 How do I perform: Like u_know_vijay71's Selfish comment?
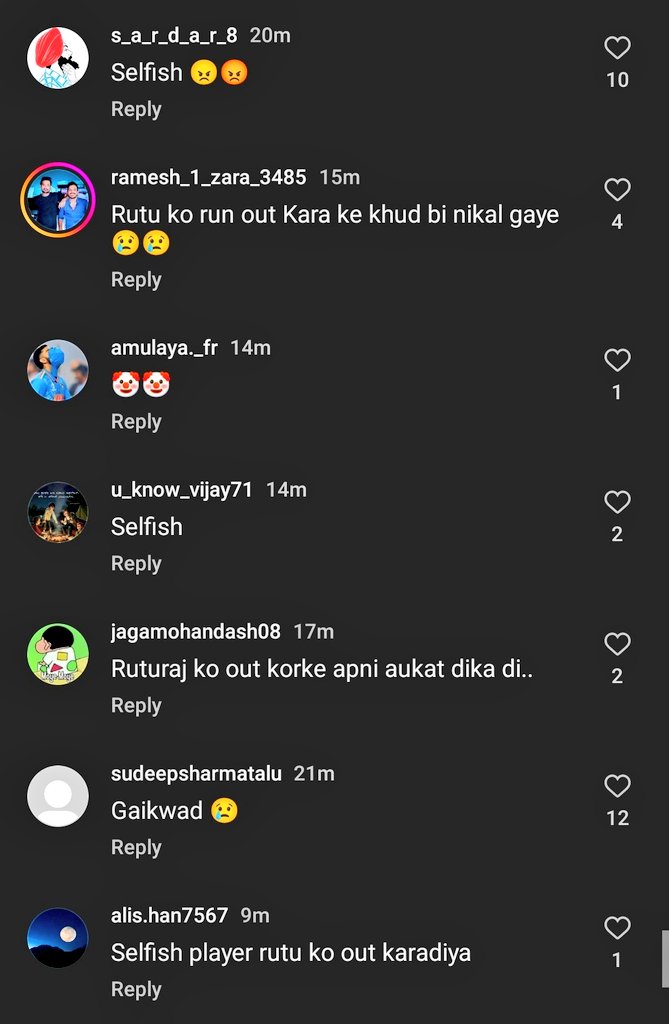[x=617, y=502]
